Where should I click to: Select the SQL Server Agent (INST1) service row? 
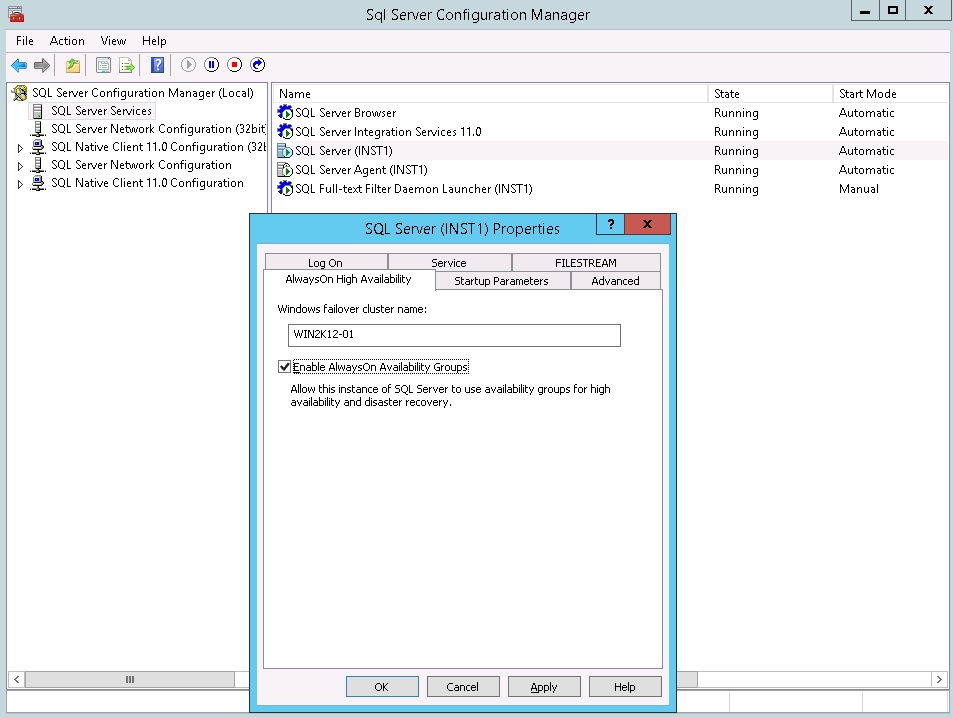(610, 170)
